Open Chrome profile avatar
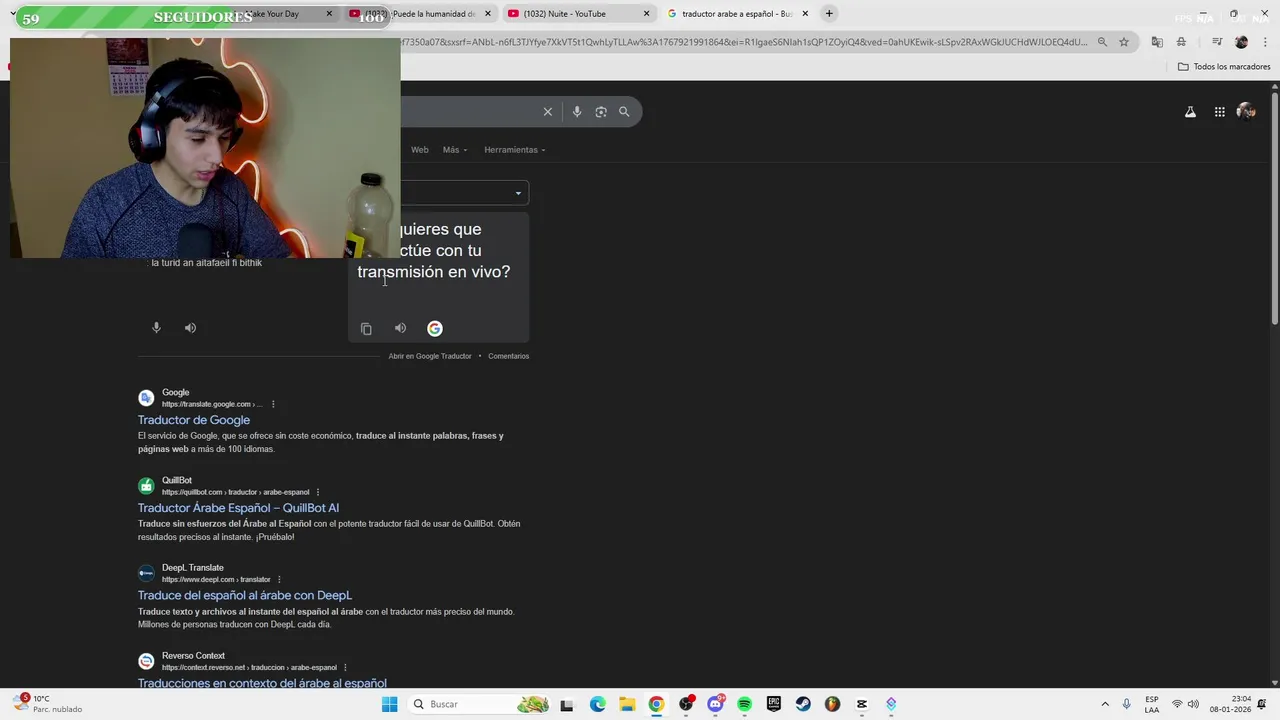 tap(1241, 42)
